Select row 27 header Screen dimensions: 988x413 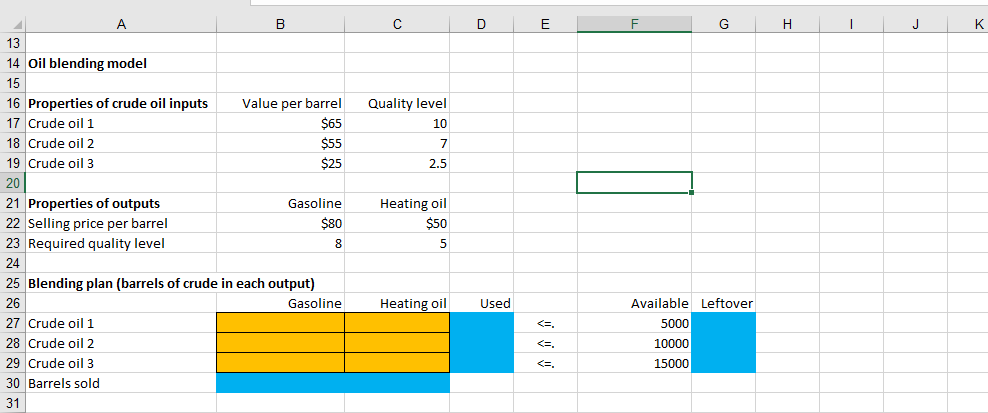13,323
